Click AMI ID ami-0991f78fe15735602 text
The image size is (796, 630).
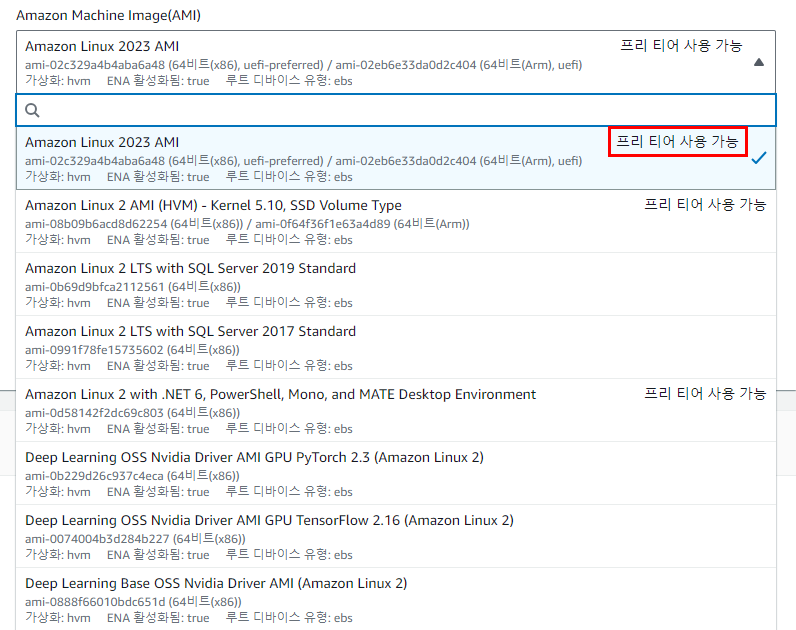point(94,350)
